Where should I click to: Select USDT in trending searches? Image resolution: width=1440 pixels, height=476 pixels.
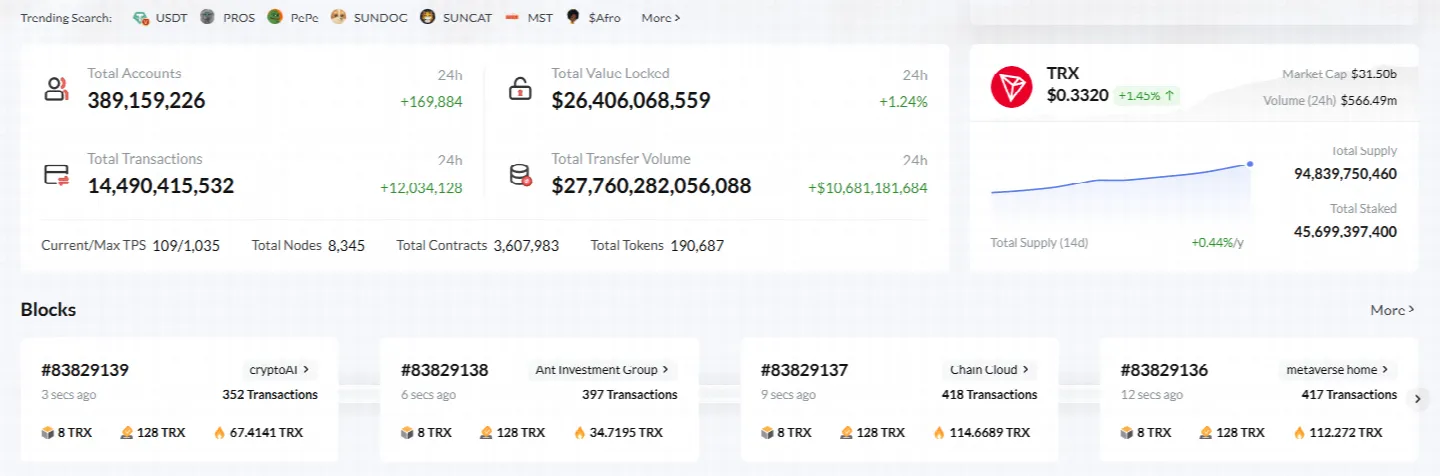pos(172,18)
